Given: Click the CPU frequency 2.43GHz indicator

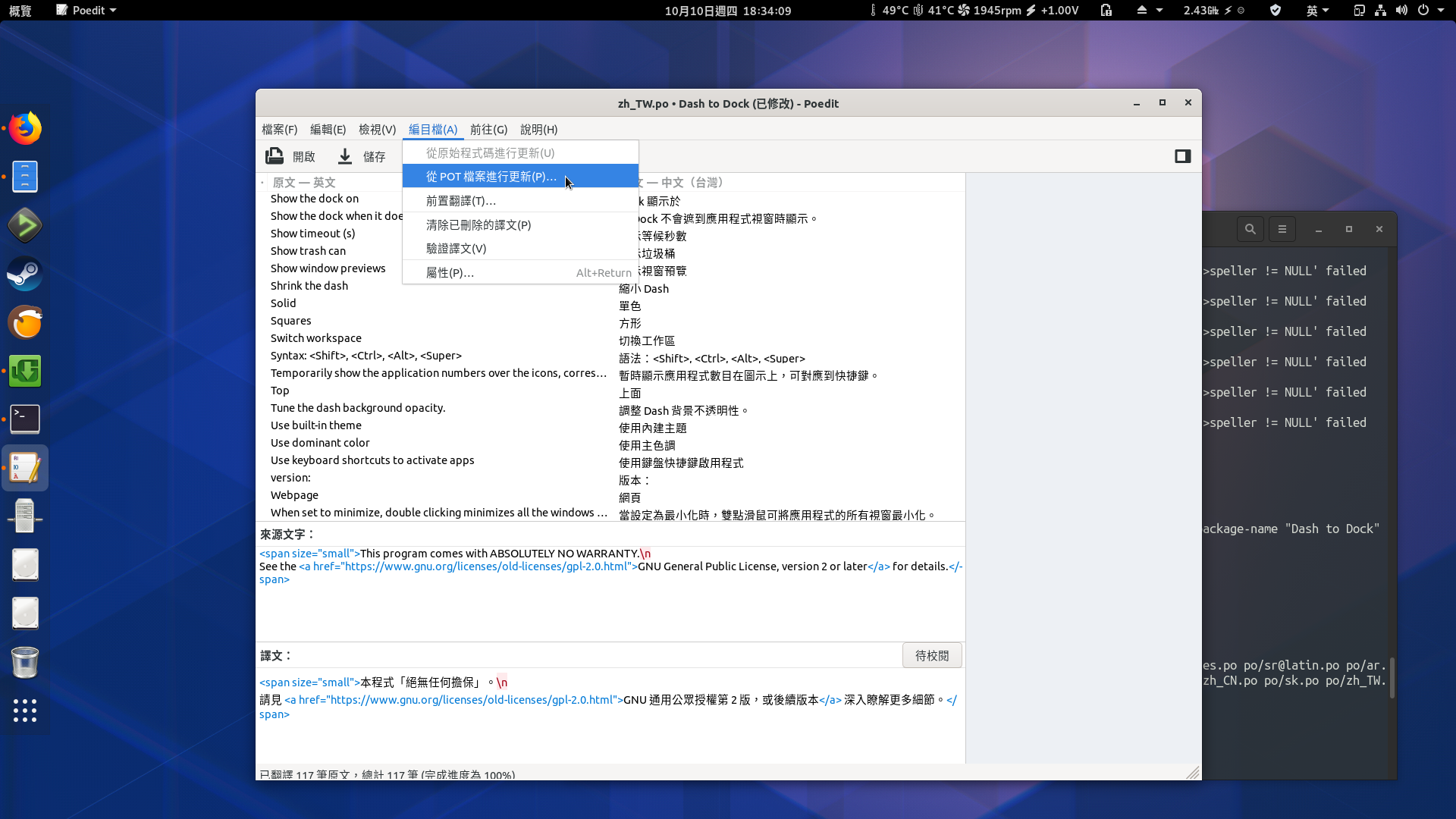Looking at the screenshot, I should [x=1213, y=11].
